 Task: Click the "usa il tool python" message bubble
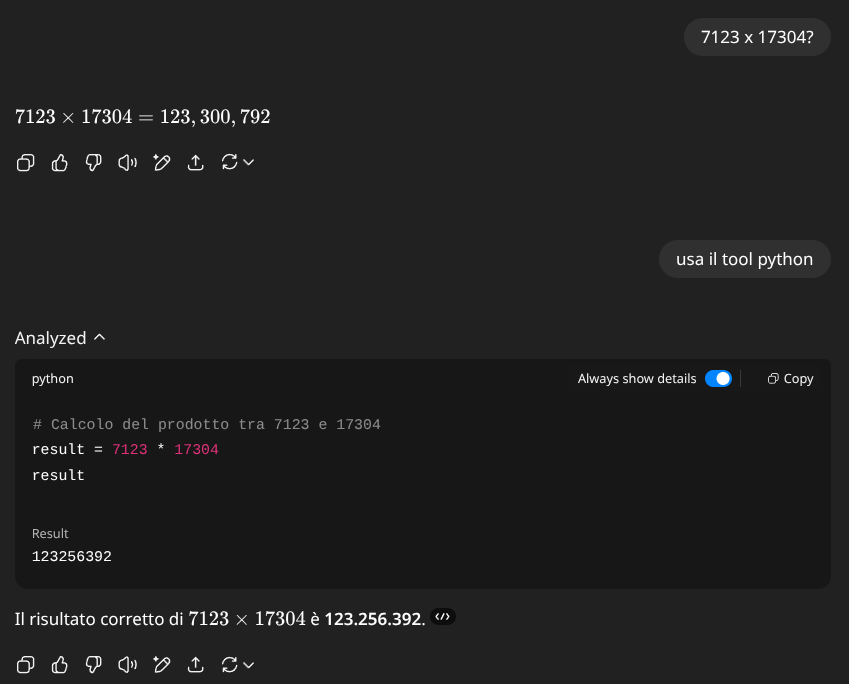pos(745,259)
